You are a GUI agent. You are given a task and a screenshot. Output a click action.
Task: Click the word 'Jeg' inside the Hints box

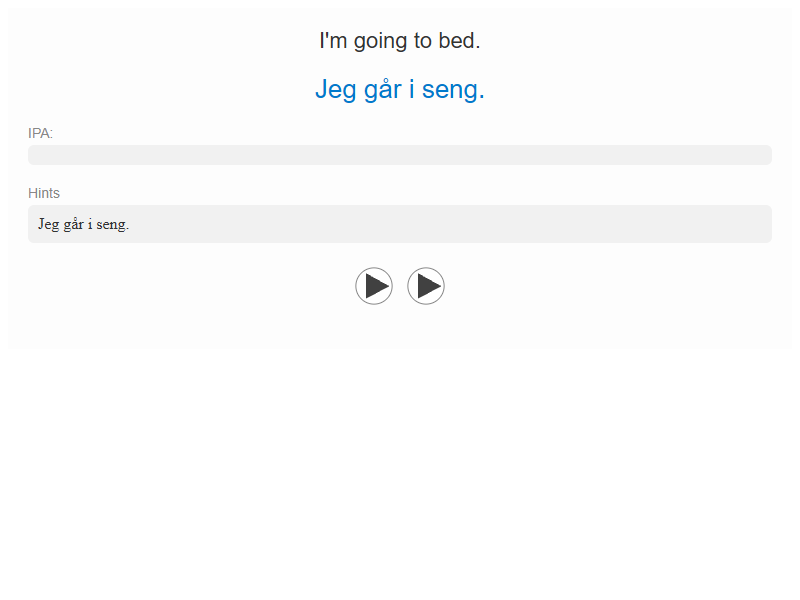[48, 224]
